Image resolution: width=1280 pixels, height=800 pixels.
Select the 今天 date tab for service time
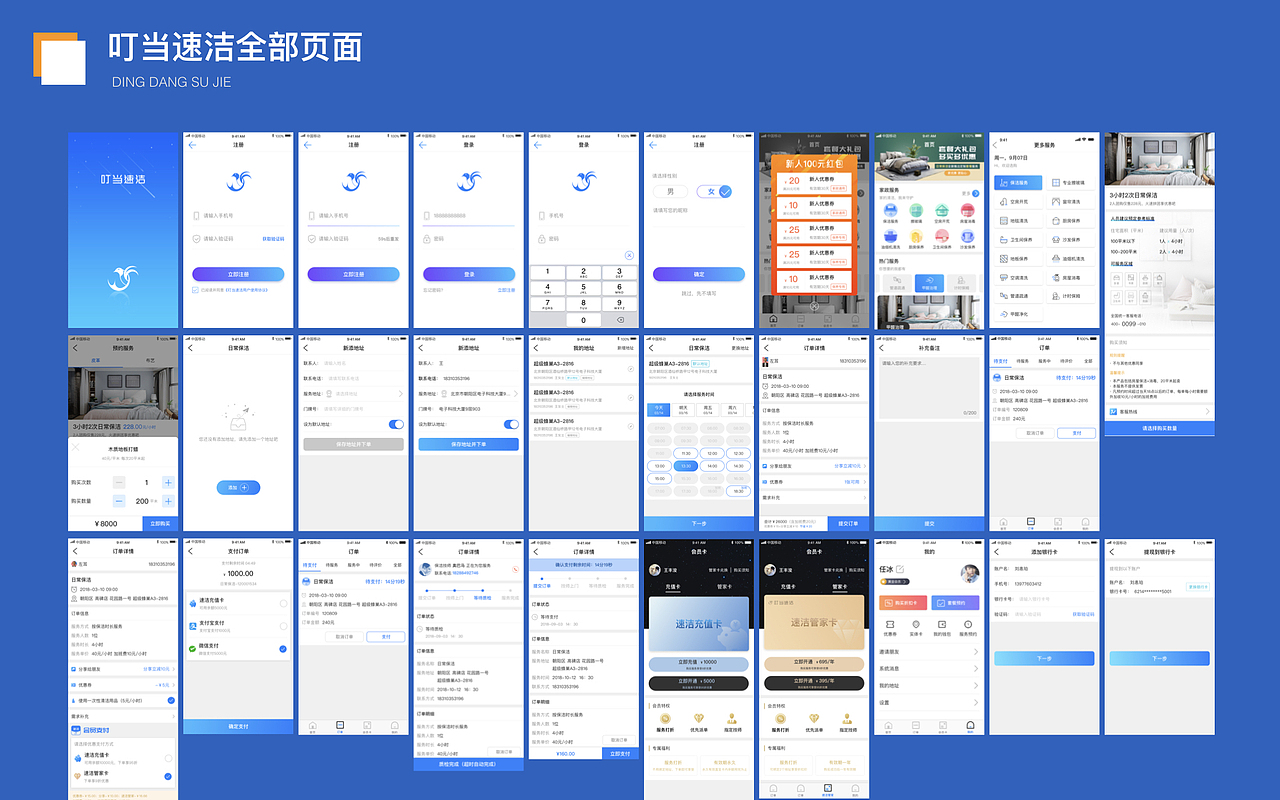(x=658, y=410)
